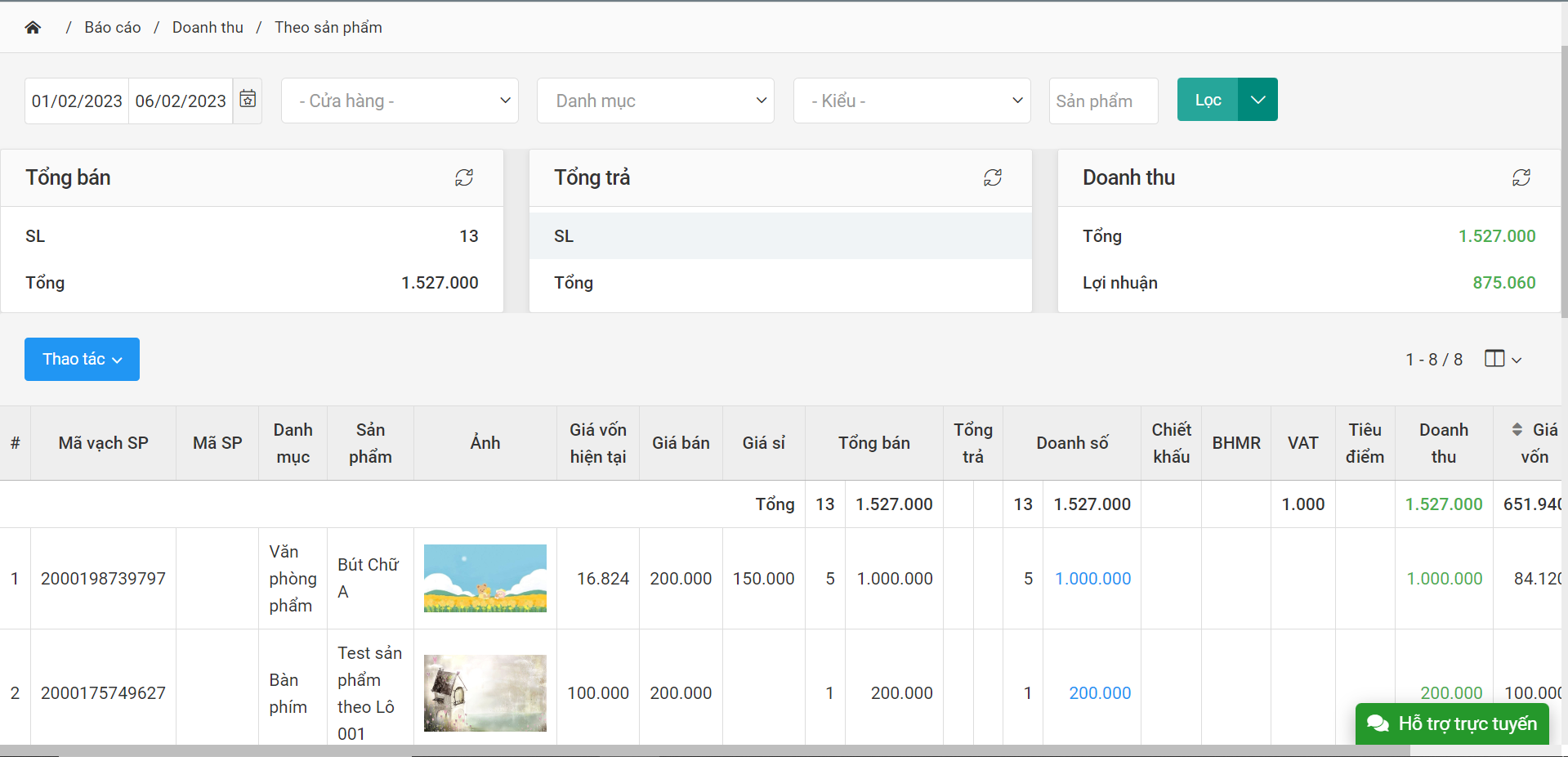Expand the Kiểu filter dropdown
The height and width of the screenshot is (757, 1568).
pos(912,101)
